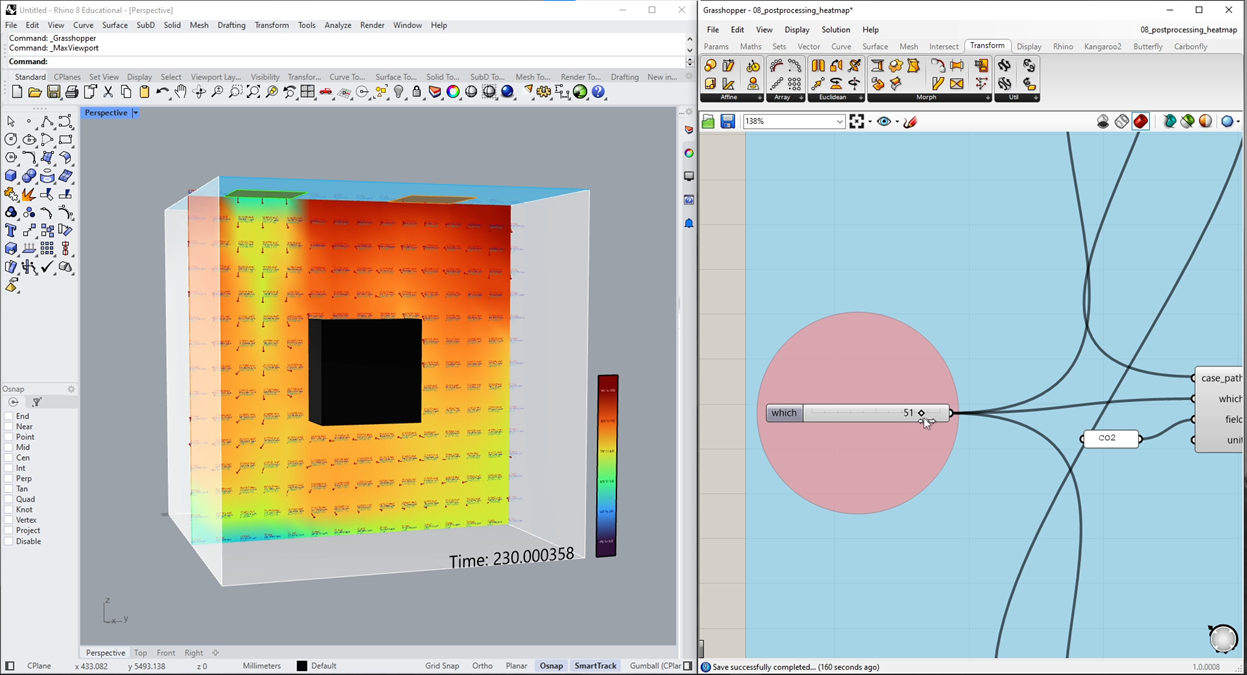1247x675 pixels.
Task: Click the CO2 panel node
Action: click(x=1111, y=438)
